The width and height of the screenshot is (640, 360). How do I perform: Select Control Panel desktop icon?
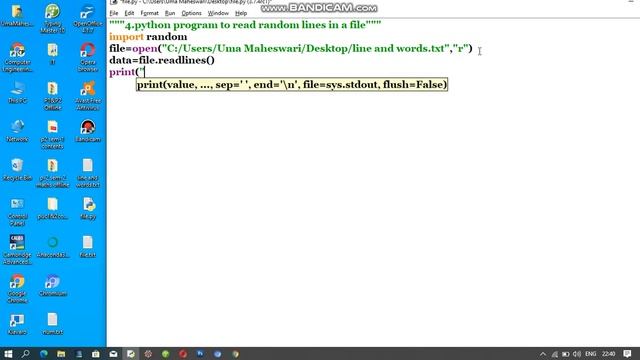17,211
